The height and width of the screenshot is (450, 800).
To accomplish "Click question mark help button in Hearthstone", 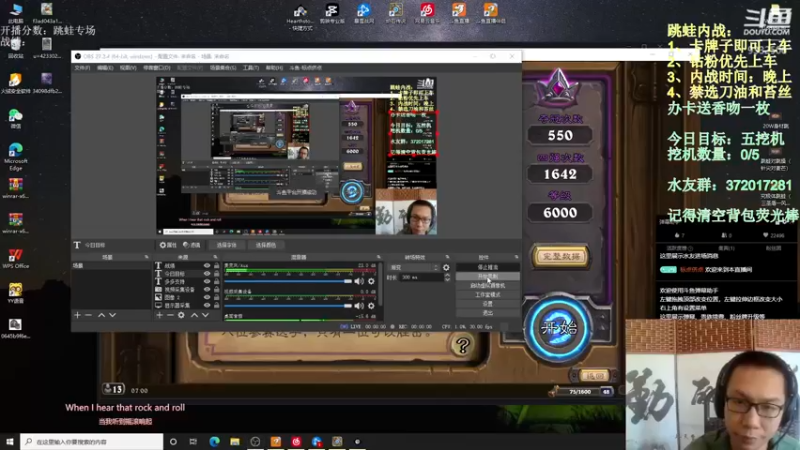I will pyautogui.click(x=463, y=346).
